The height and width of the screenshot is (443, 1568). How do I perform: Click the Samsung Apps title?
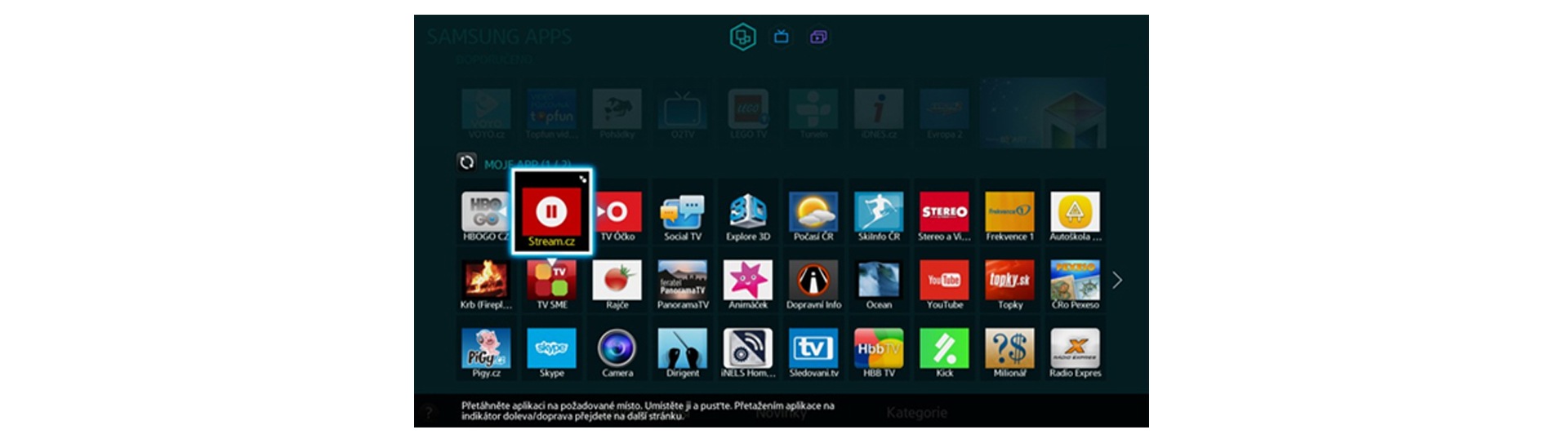tap(499, 37)
